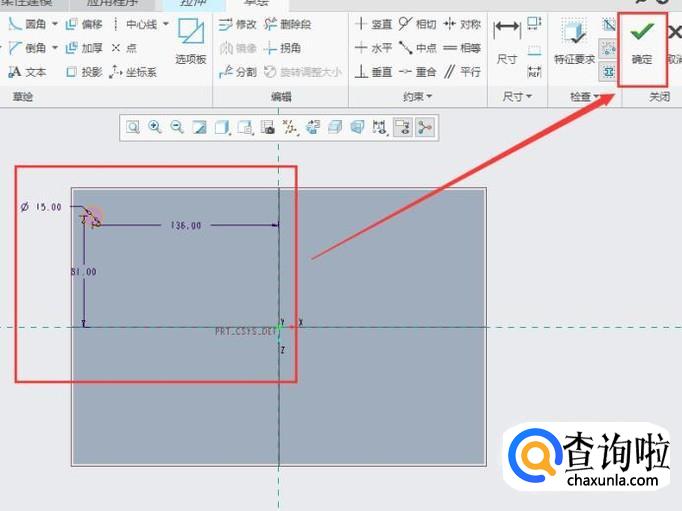This screenshot has width=682, height=511.
Task: Toggle the shade closed loops check
Action: click(608, 71)
